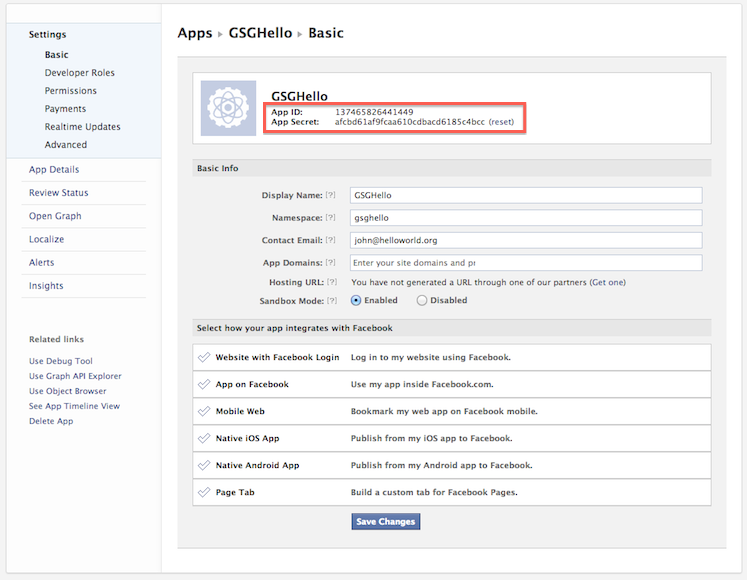
Task: Open help [?] next to Namespace
Action: pos(330,217)
